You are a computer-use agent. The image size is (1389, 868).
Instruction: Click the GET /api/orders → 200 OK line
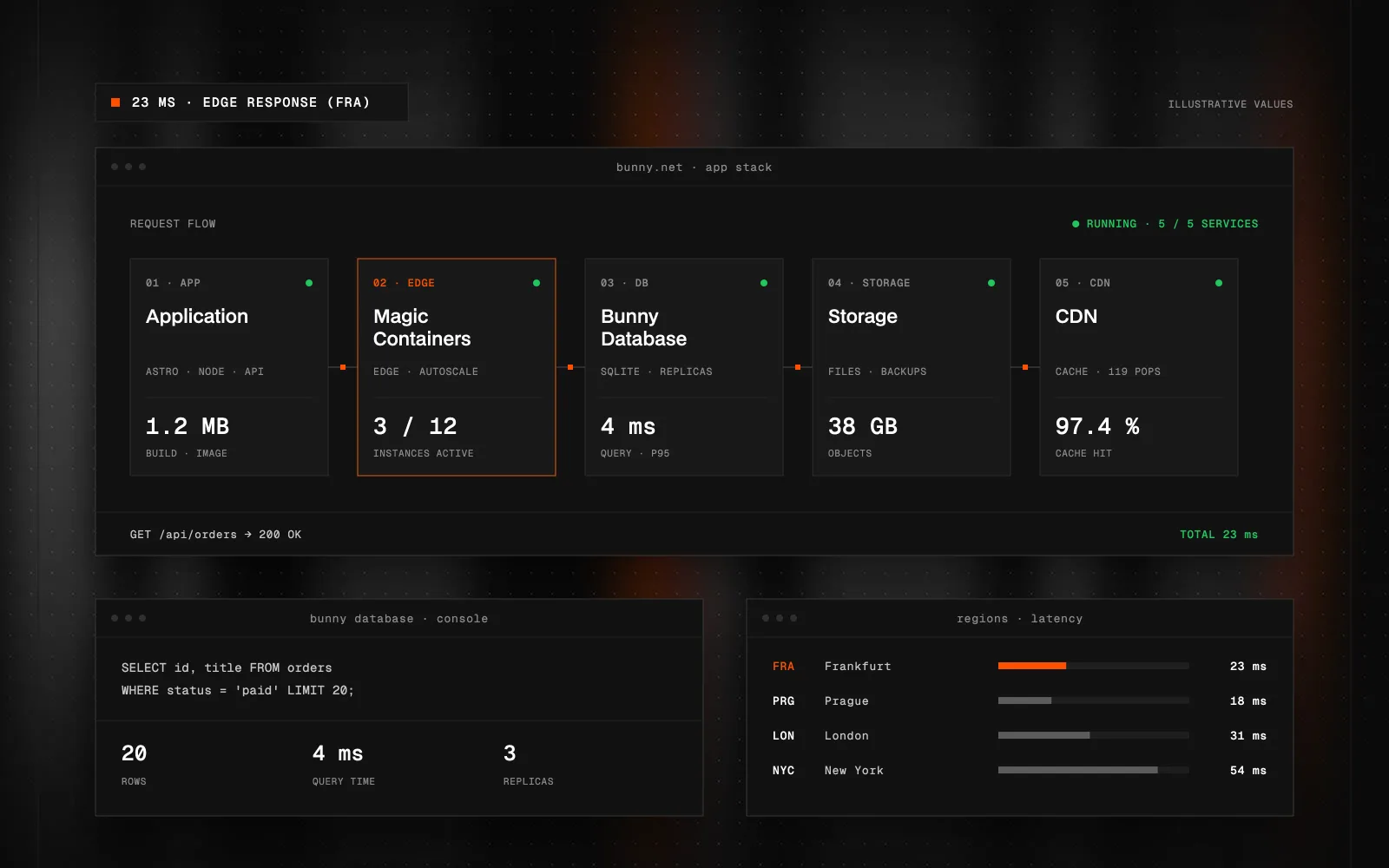tap(215, 535)
